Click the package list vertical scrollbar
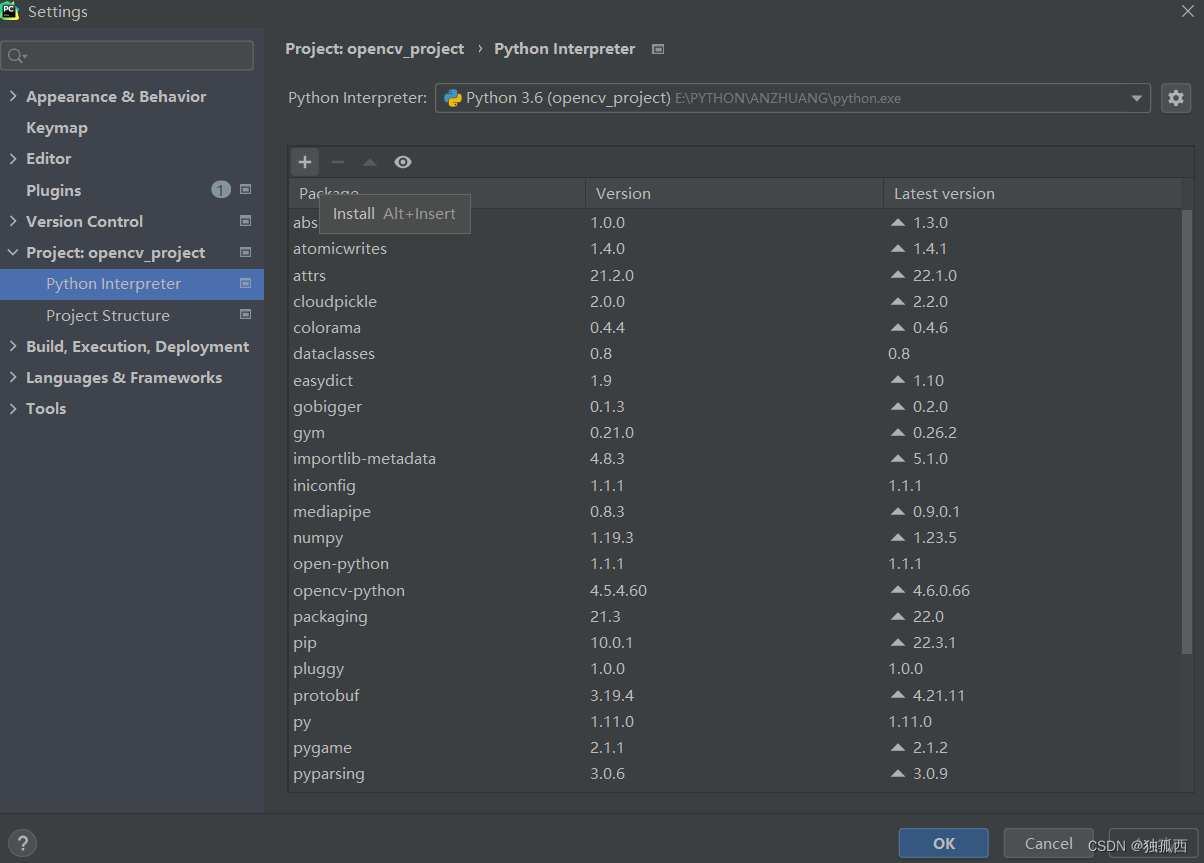 coord(1187,430)
